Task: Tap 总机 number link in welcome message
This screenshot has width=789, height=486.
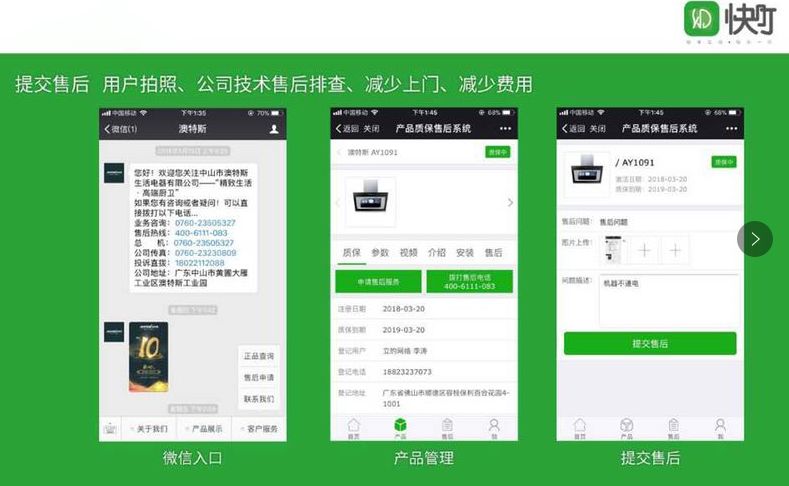Action: (204, 243)
